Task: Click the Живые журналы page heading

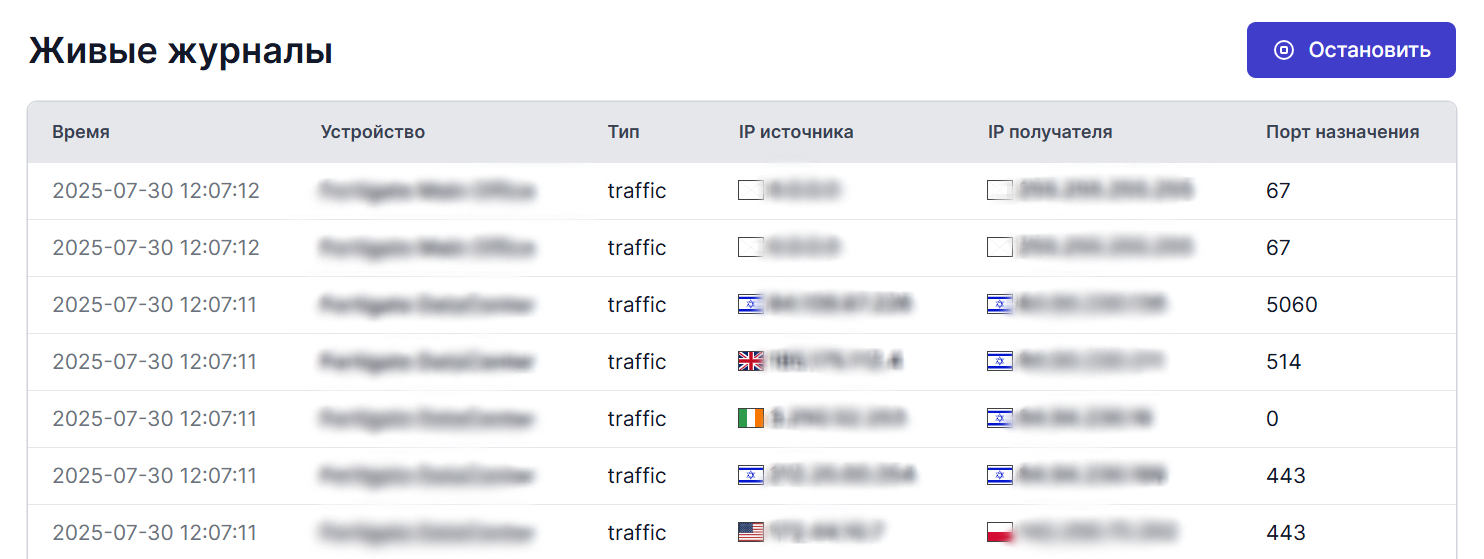Action: click(180, 51)
